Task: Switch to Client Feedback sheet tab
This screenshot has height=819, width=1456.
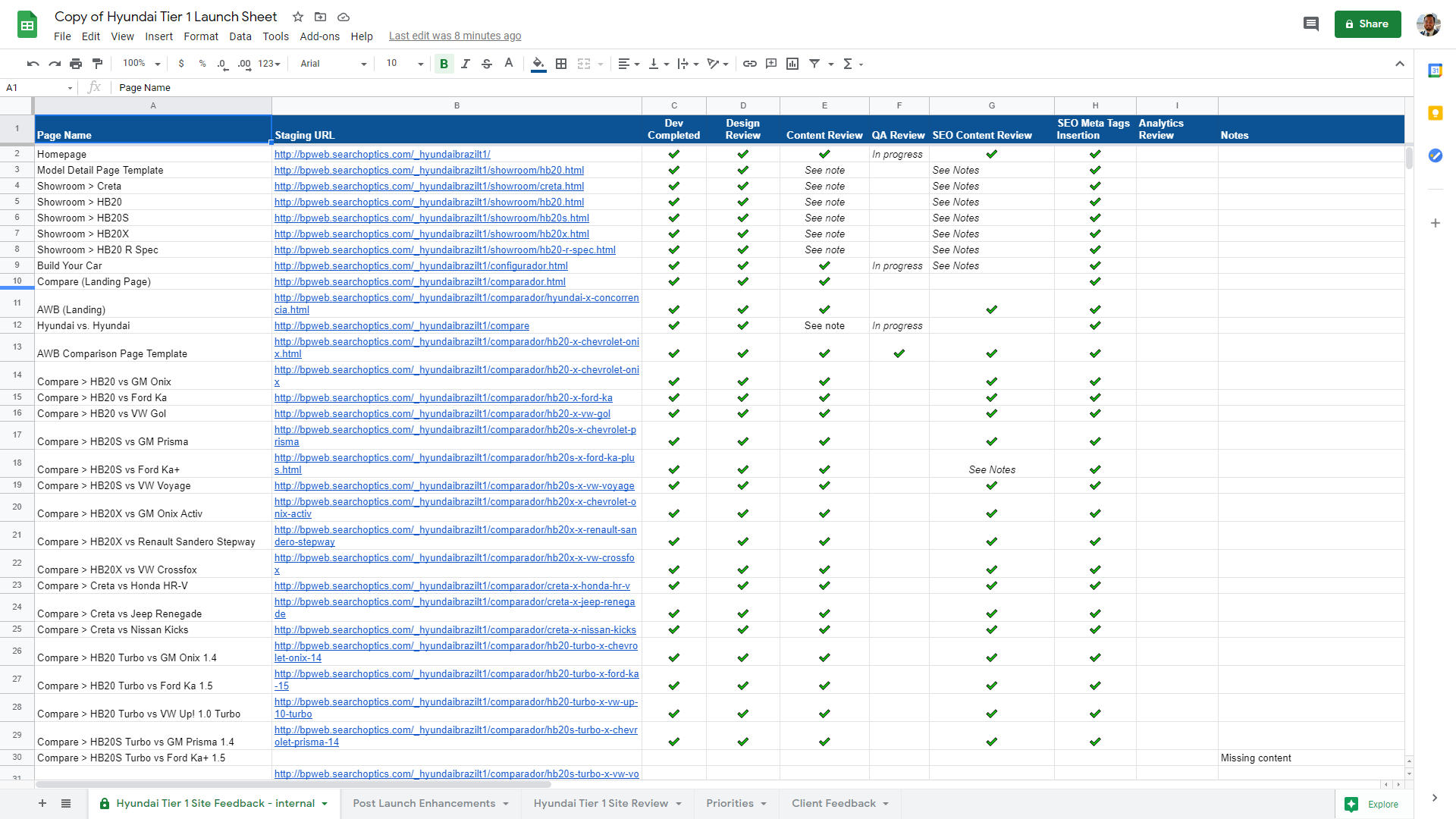Action: coord(833,804)
